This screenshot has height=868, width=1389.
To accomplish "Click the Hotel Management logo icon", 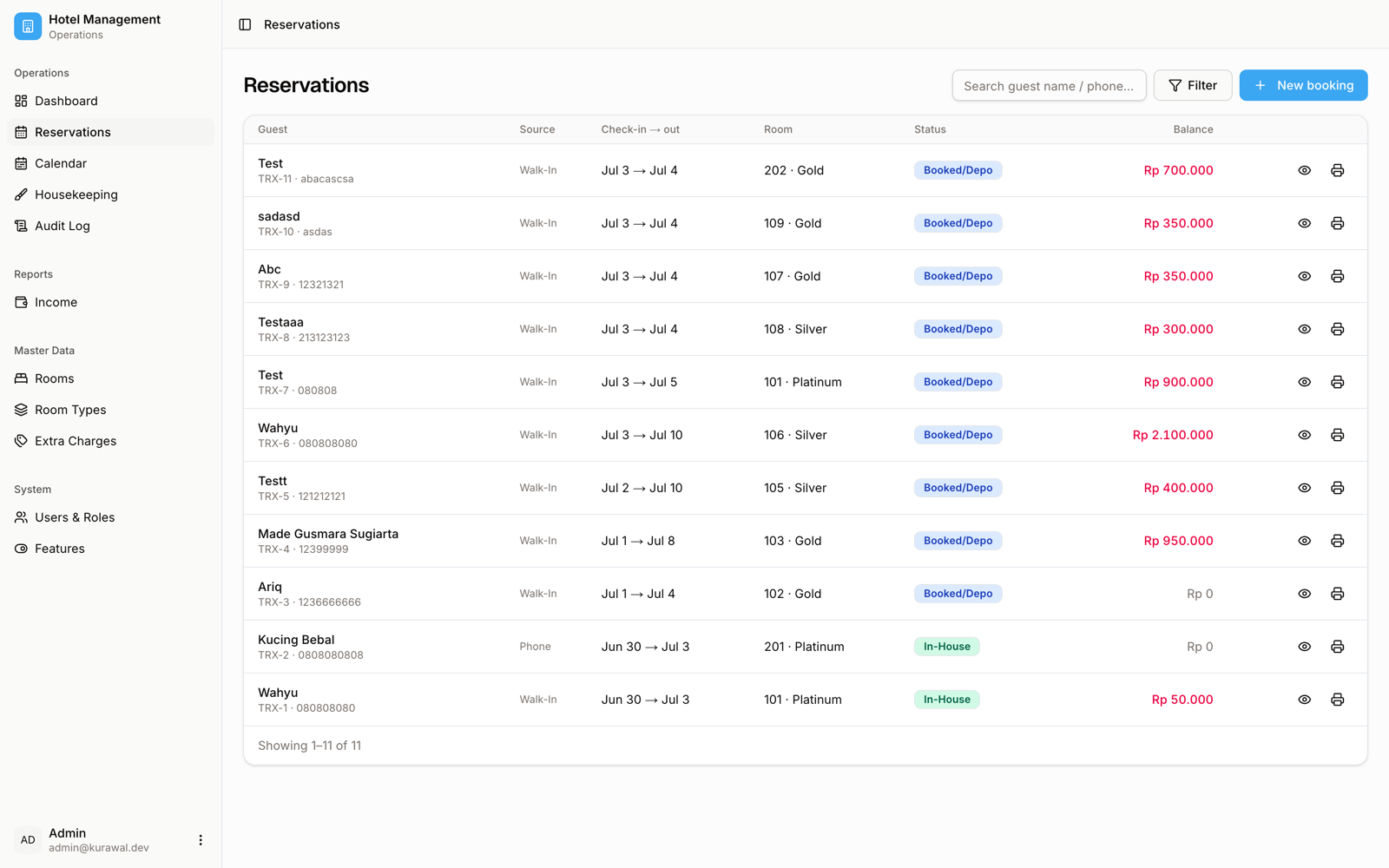I will tap(28, 26).
